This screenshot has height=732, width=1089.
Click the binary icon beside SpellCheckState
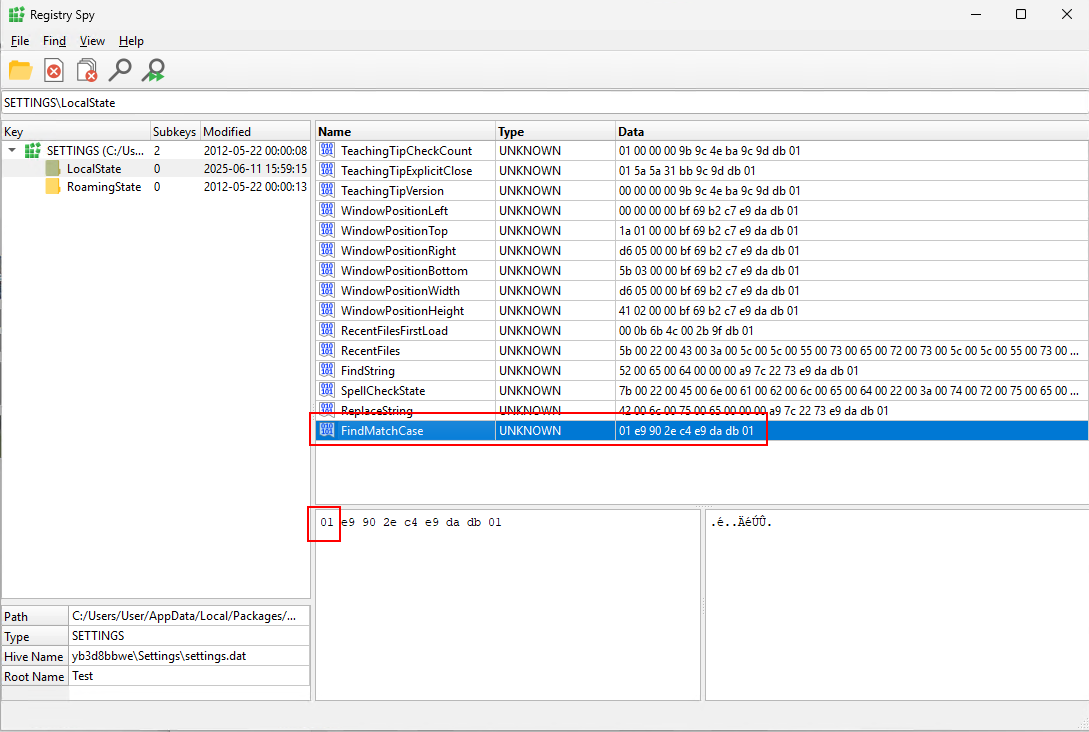pos(327,390)
